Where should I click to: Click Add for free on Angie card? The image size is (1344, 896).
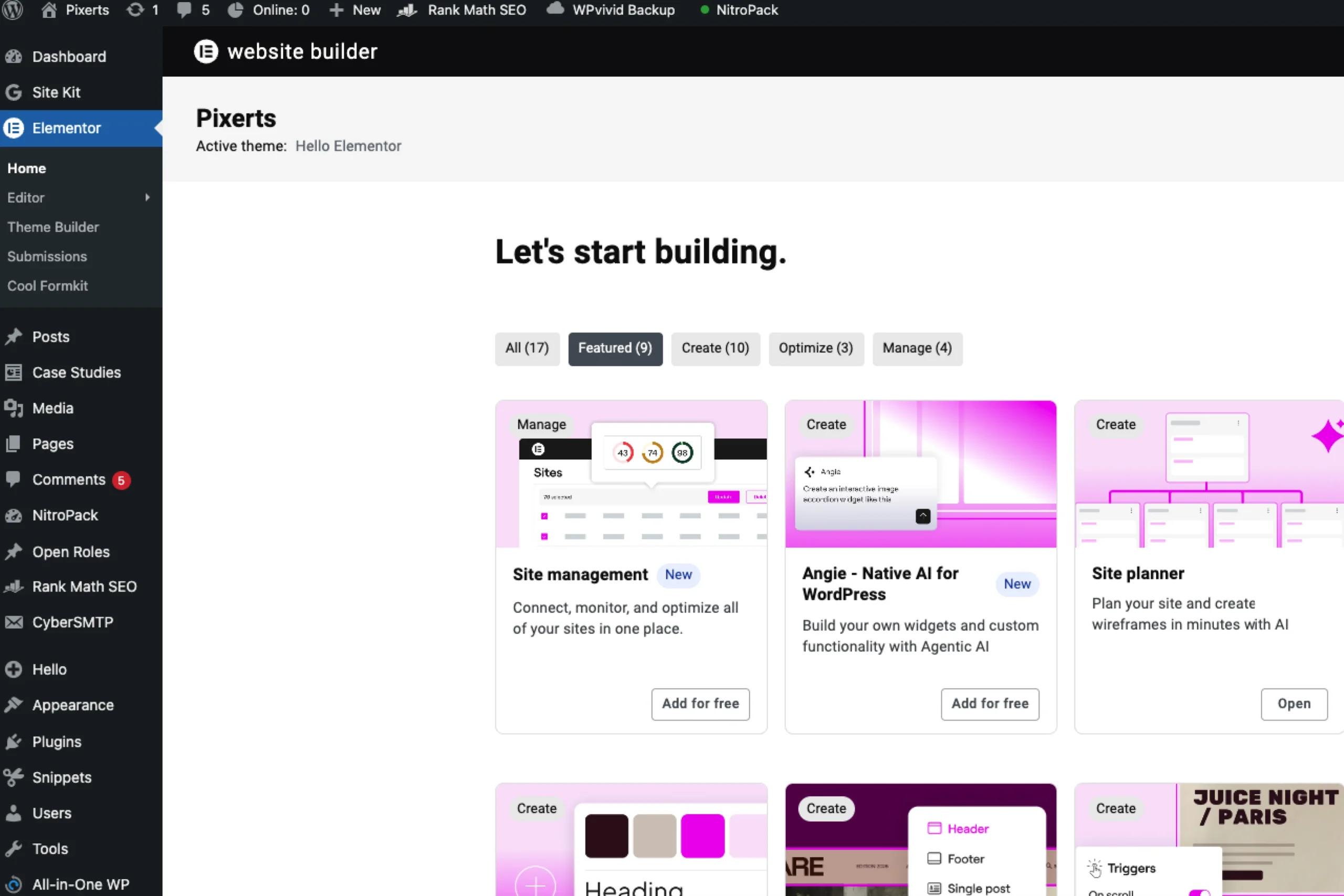[x=990, y=704]
